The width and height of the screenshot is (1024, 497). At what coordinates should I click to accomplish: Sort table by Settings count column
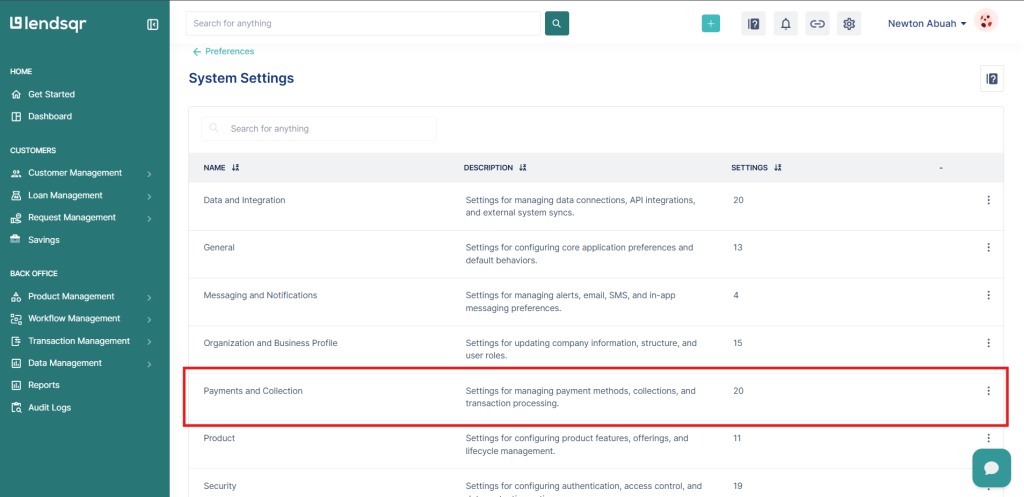[x=777, y=168]
